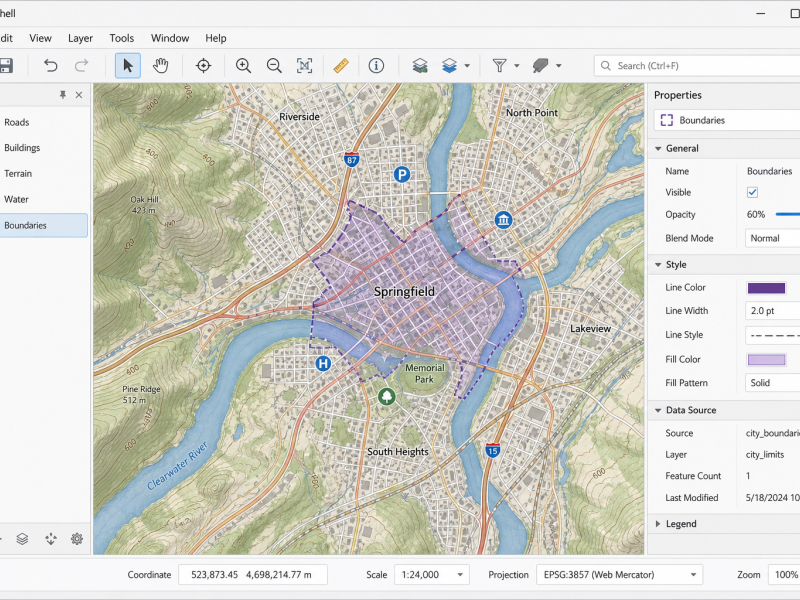Open the Tools menu
Screen dimensions: 800x600
tap(121, 38)
